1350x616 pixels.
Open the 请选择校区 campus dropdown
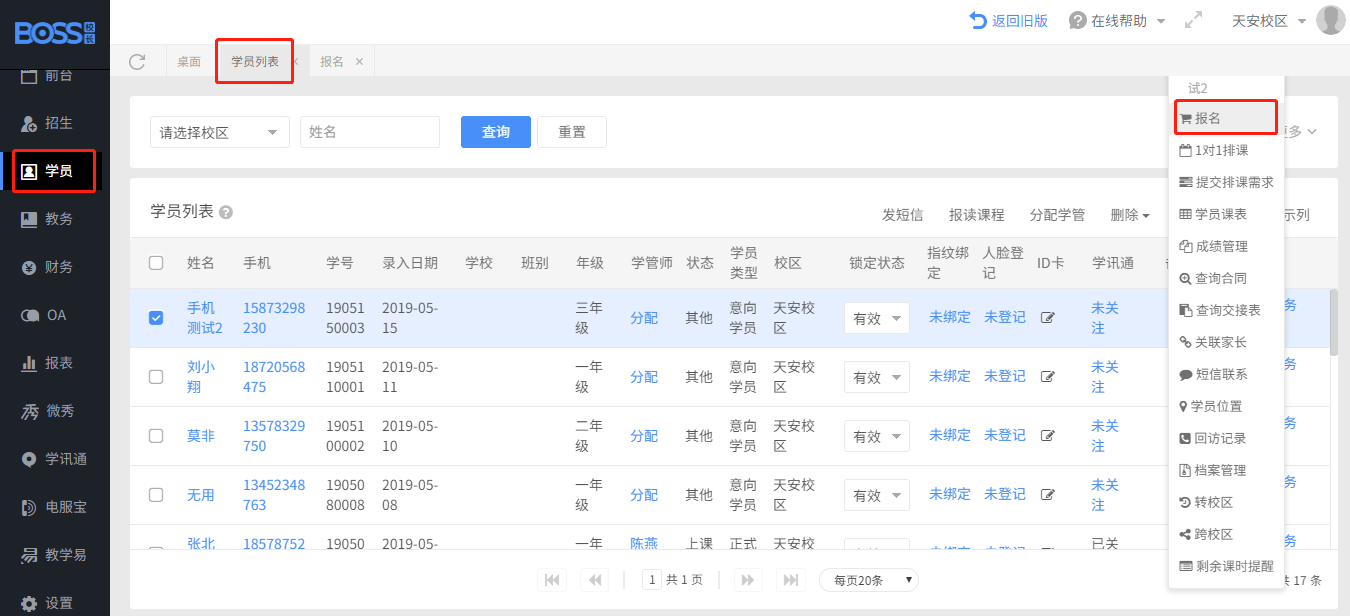(x=220, y=132)
